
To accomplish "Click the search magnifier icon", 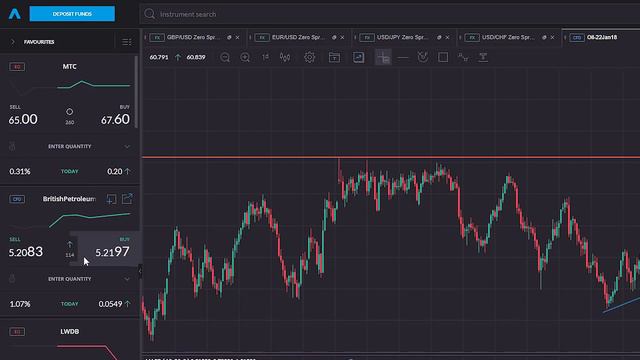I will [x=149, y=14].
